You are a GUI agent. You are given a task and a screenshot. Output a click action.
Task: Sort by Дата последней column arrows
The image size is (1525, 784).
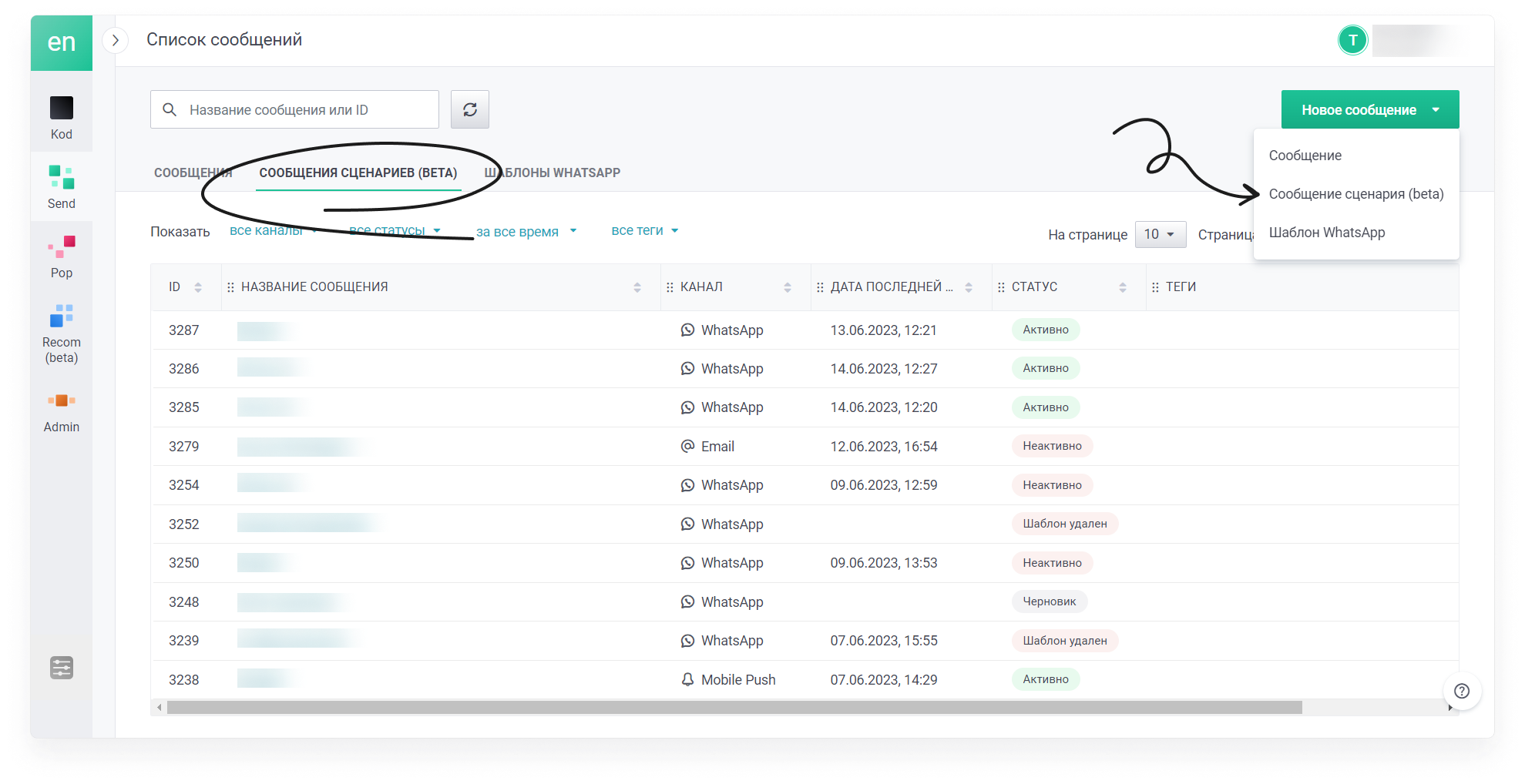tap(969, 287)
